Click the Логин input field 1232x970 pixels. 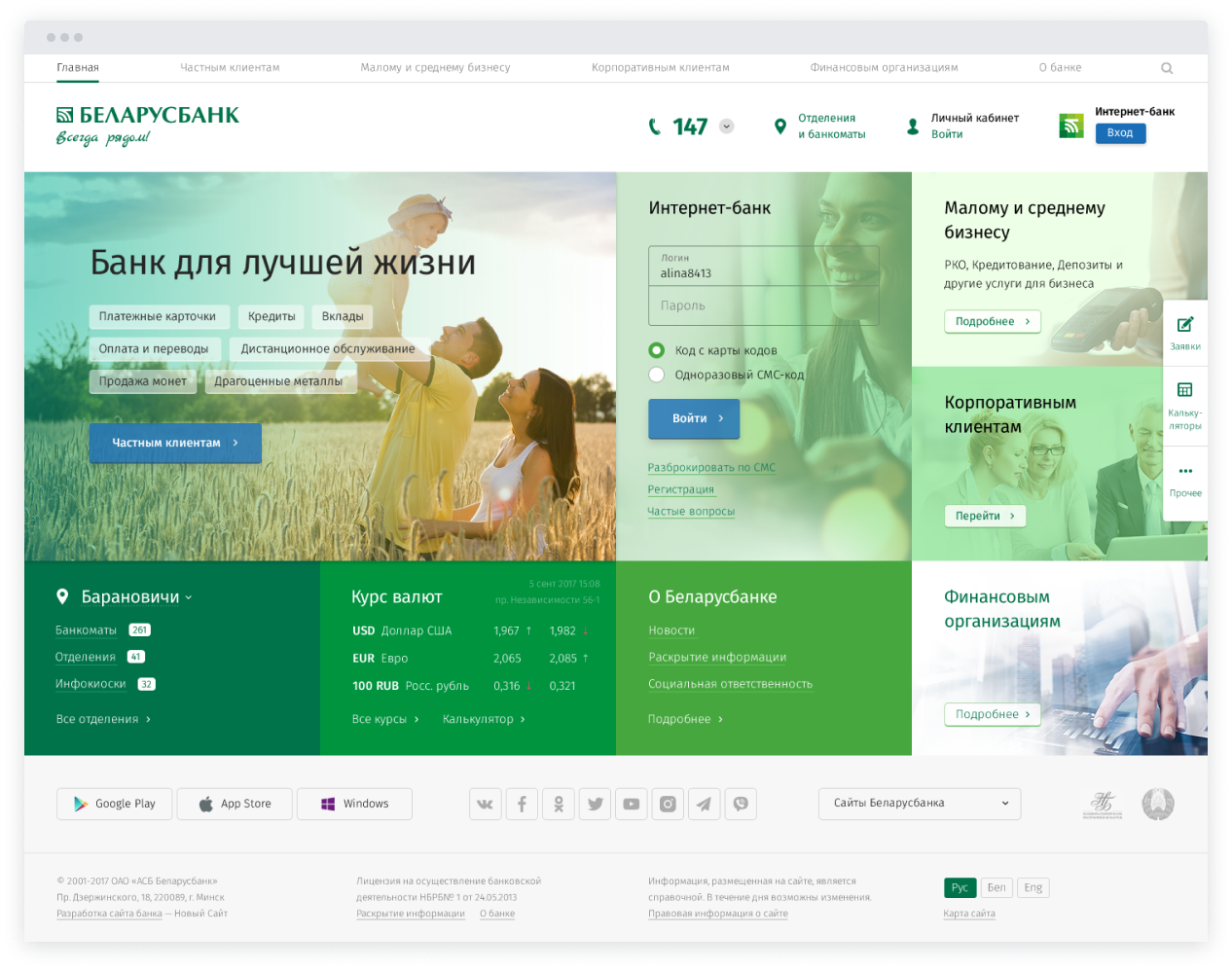pyautogui.click(x=764, y=266)
